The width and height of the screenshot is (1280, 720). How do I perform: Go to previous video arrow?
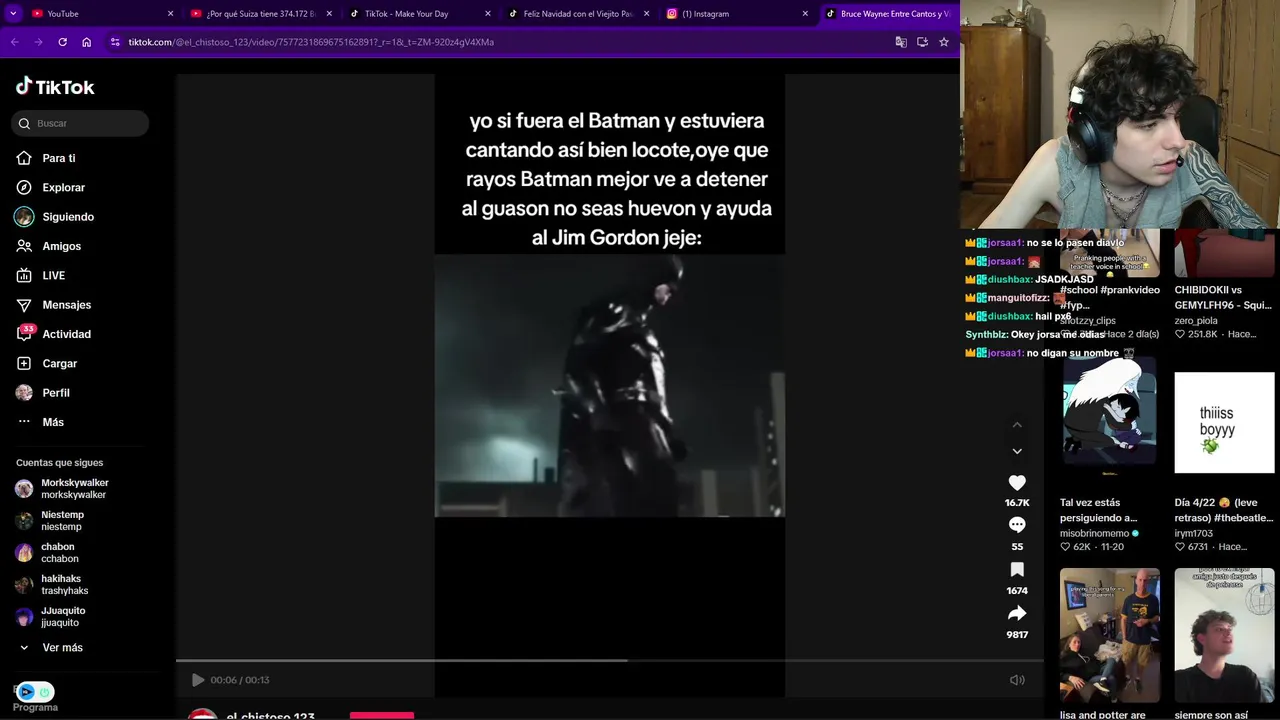point(1017,425)
